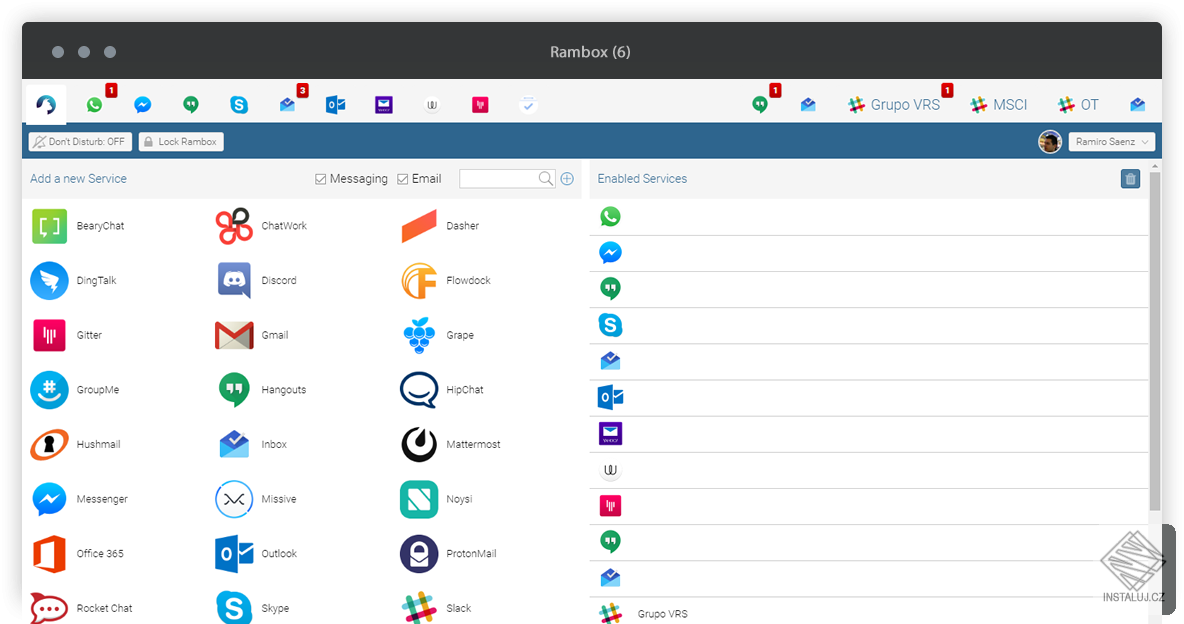Viewport: 1184px width, 624px height.
Task: Add the GroupMe service
Action: click(76, 390)
